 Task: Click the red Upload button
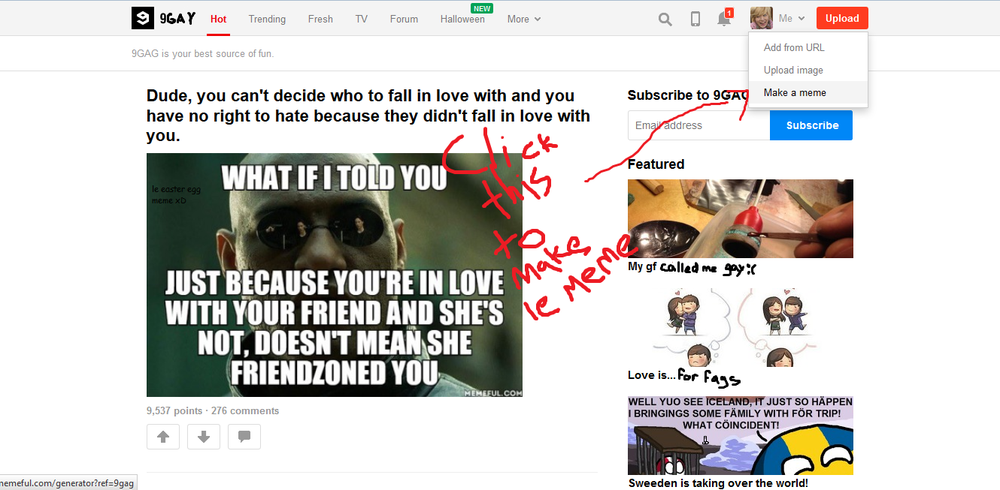point(842,19)
